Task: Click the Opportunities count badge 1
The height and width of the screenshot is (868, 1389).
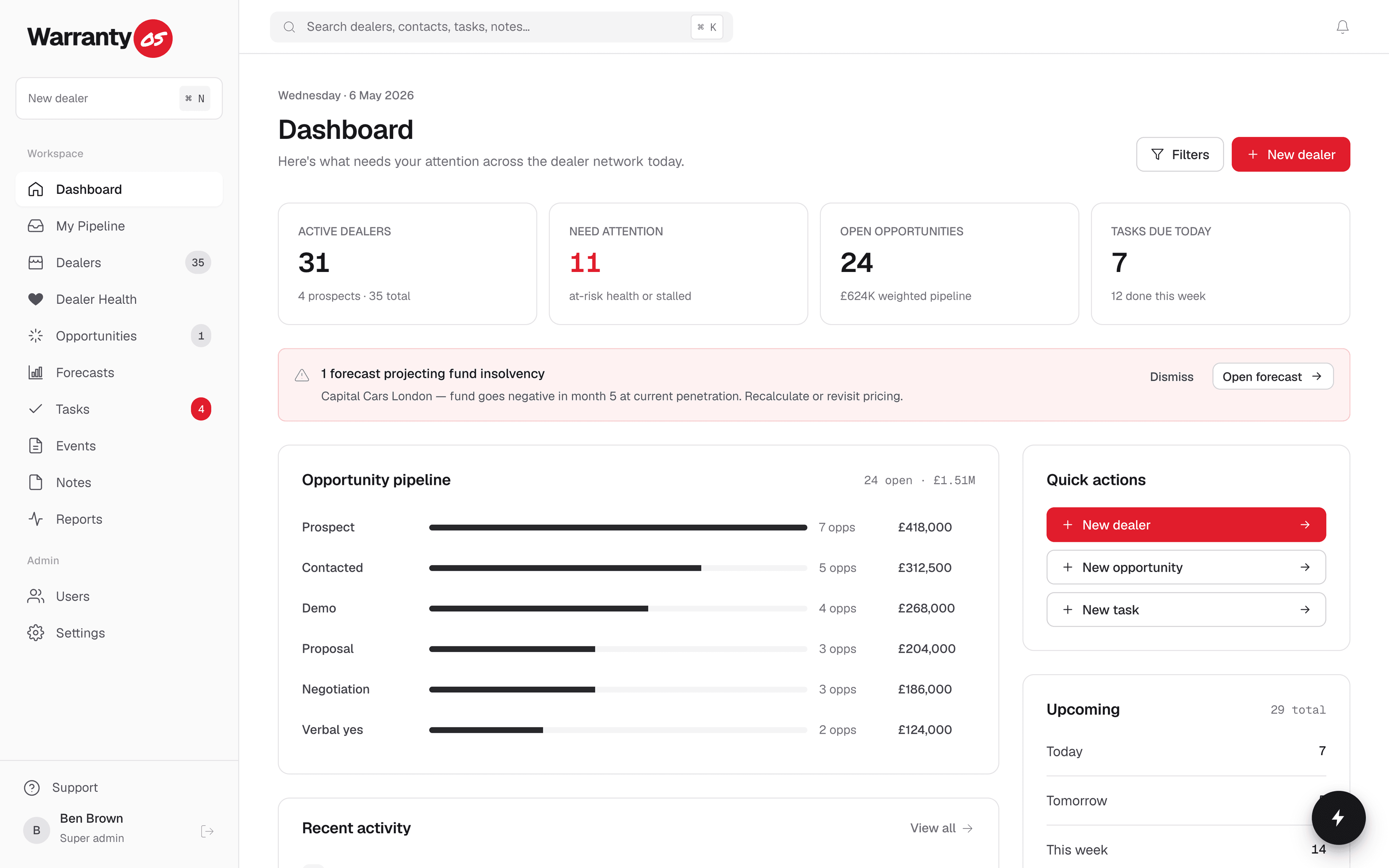Action: (201, 336)
